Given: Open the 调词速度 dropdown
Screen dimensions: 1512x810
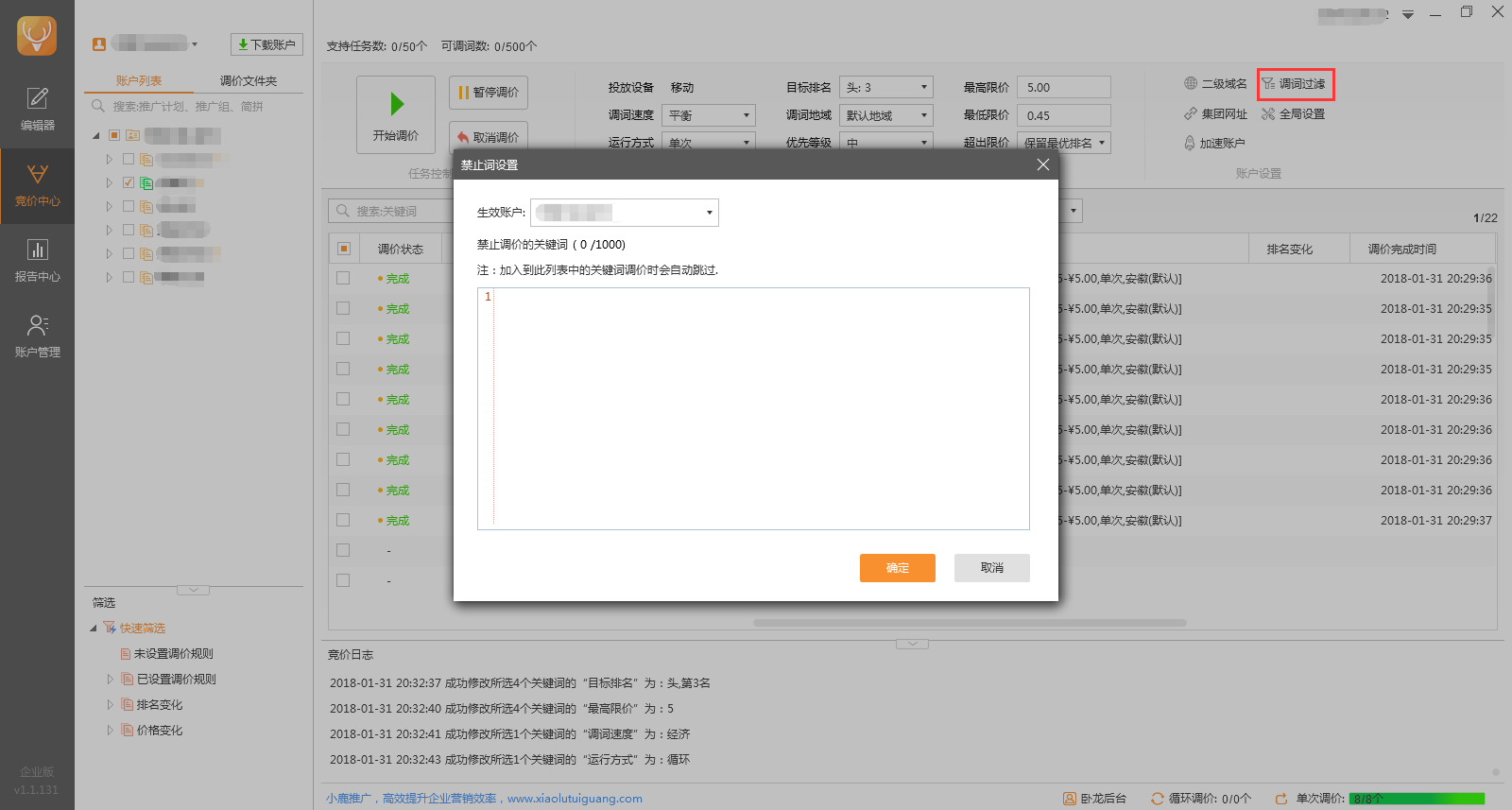Looking at the screenshot, I should 709,115.
